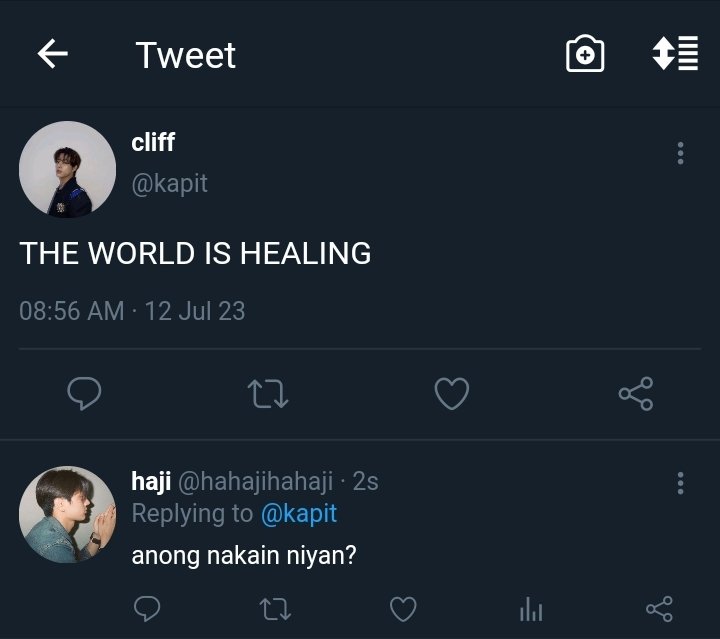Share haji's reply
The image size is (720, 639).
point(659,609)
